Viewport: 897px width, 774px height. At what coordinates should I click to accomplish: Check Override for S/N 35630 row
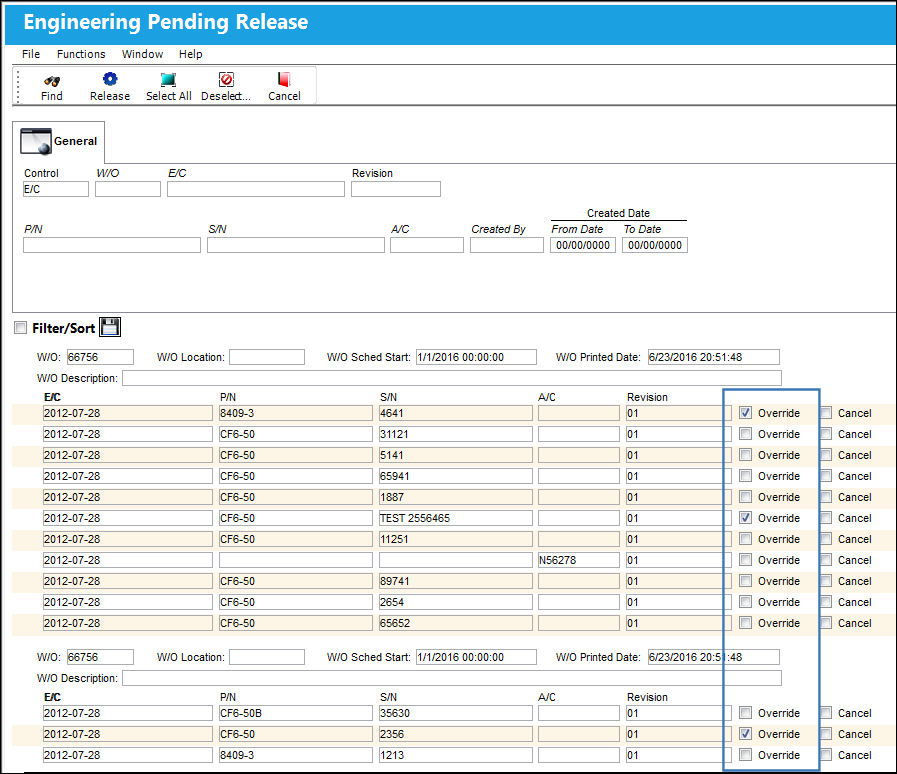tap(745, 713)
